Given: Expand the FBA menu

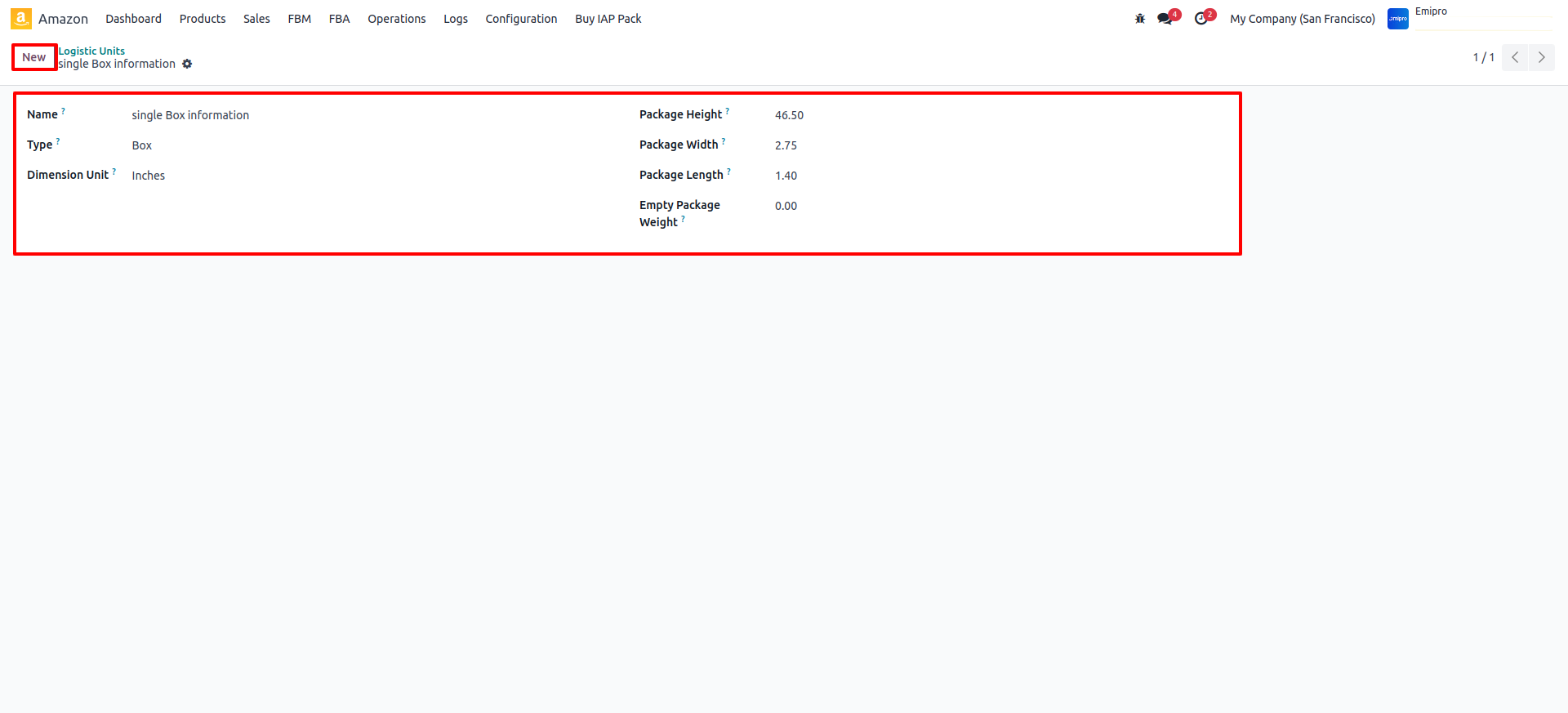Looking at the screenshot, I should tap(339, 19).
